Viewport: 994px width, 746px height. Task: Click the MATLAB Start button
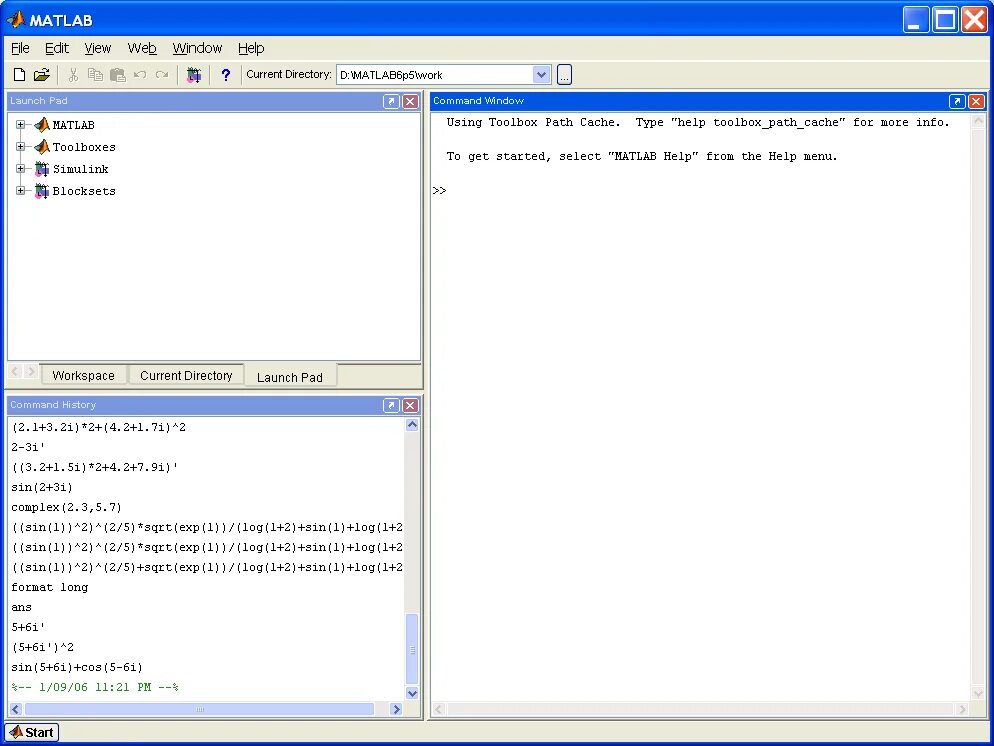coord(32,733)
